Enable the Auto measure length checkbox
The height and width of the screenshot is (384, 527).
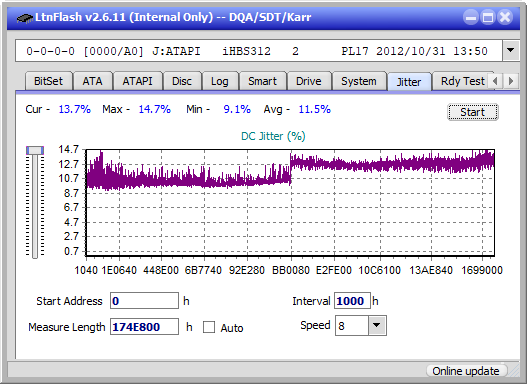click(x=209, y=327)
